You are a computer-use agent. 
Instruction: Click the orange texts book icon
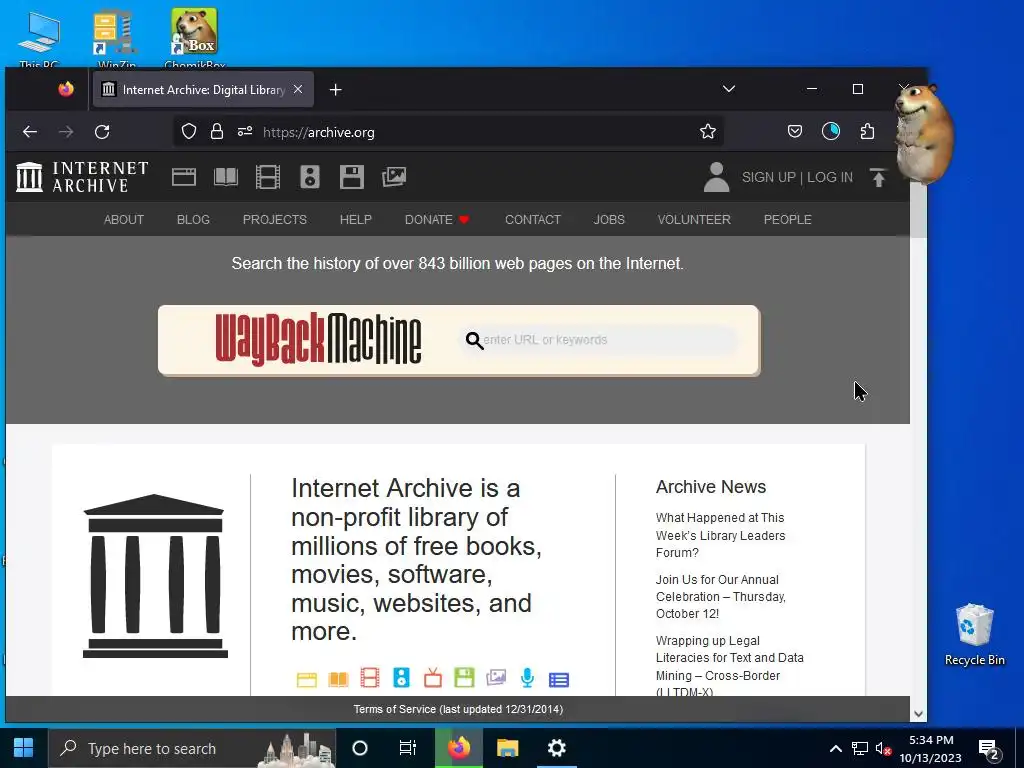(x=338, y=679)
